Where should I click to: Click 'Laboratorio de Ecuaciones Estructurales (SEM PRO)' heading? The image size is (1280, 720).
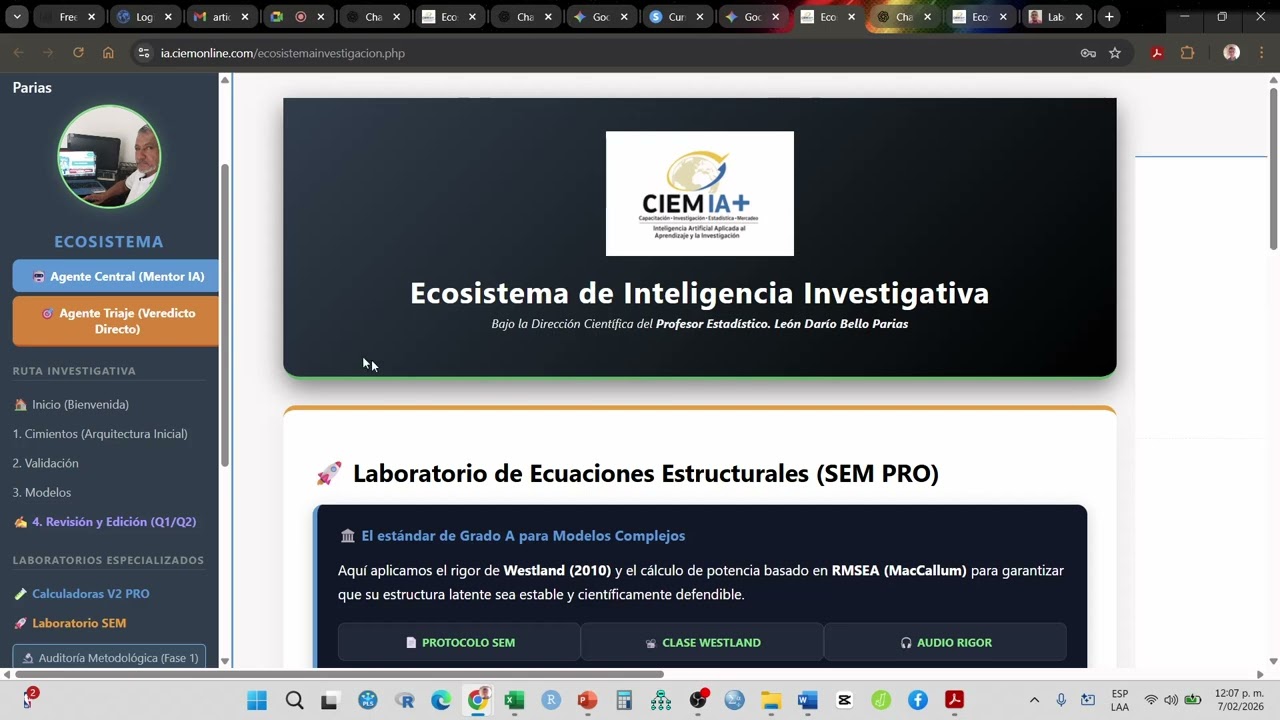pyautogui.click(x=646, y=473)
